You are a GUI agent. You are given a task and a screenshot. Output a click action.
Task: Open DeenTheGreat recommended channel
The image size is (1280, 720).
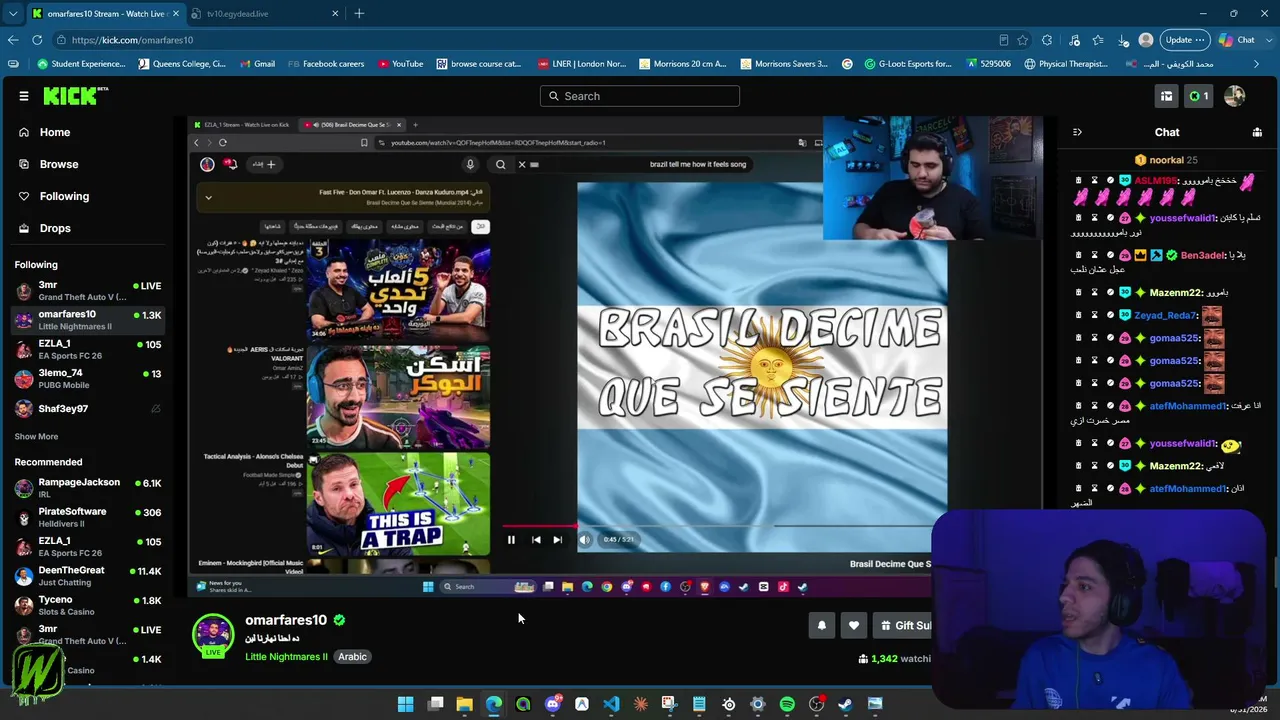pos(89,576)
